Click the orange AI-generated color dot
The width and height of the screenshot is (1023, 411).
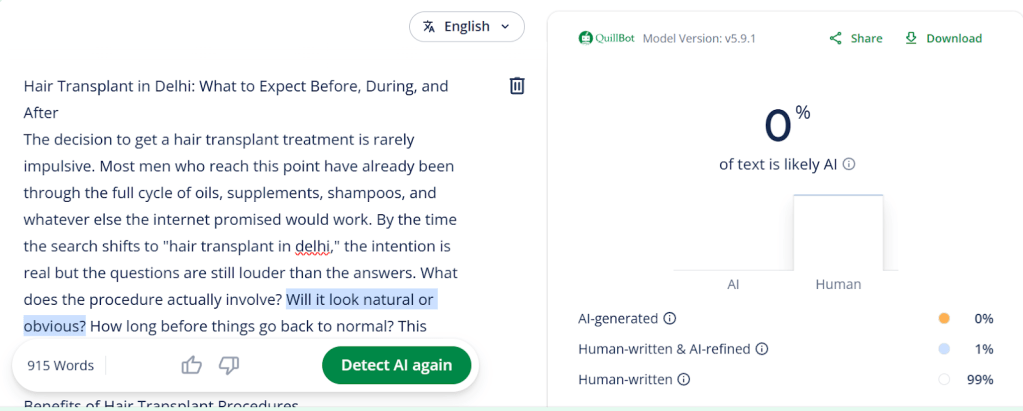click(943, 319)
